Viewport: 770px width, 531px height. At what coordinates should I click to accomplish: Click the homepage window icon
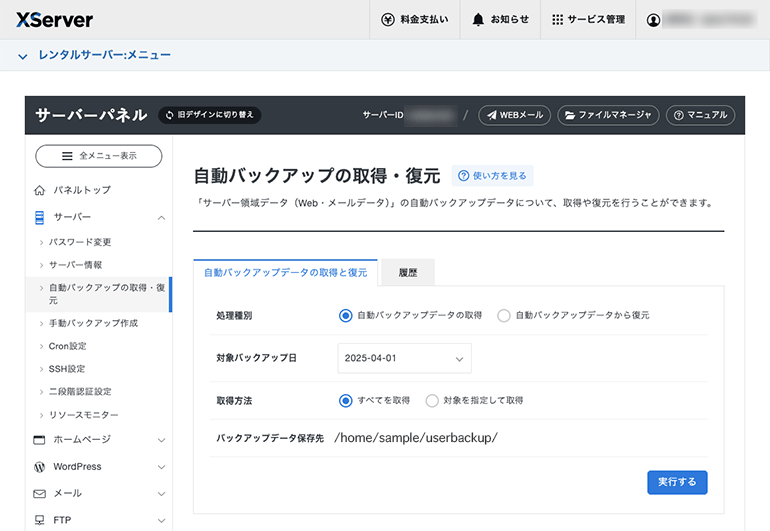point(39,440)
